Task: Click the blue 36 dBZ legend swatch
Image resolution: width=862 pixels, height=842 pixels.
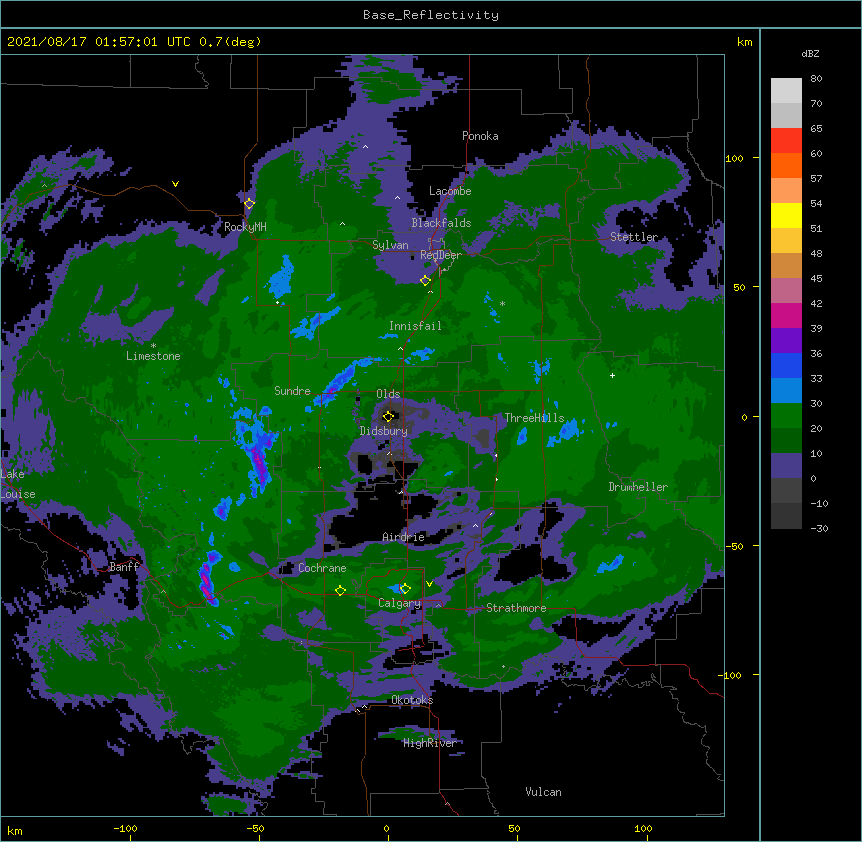Action: 786,365
